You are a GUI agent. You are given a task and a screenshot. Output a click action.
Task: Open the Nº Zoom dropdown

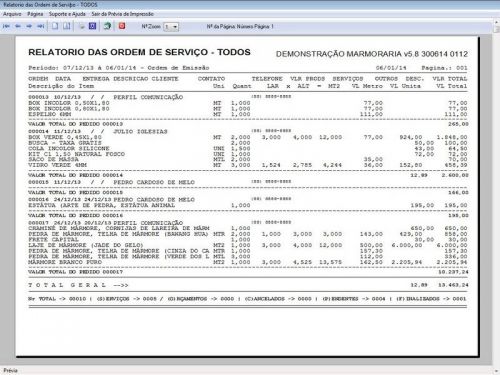tap(171, 27)
